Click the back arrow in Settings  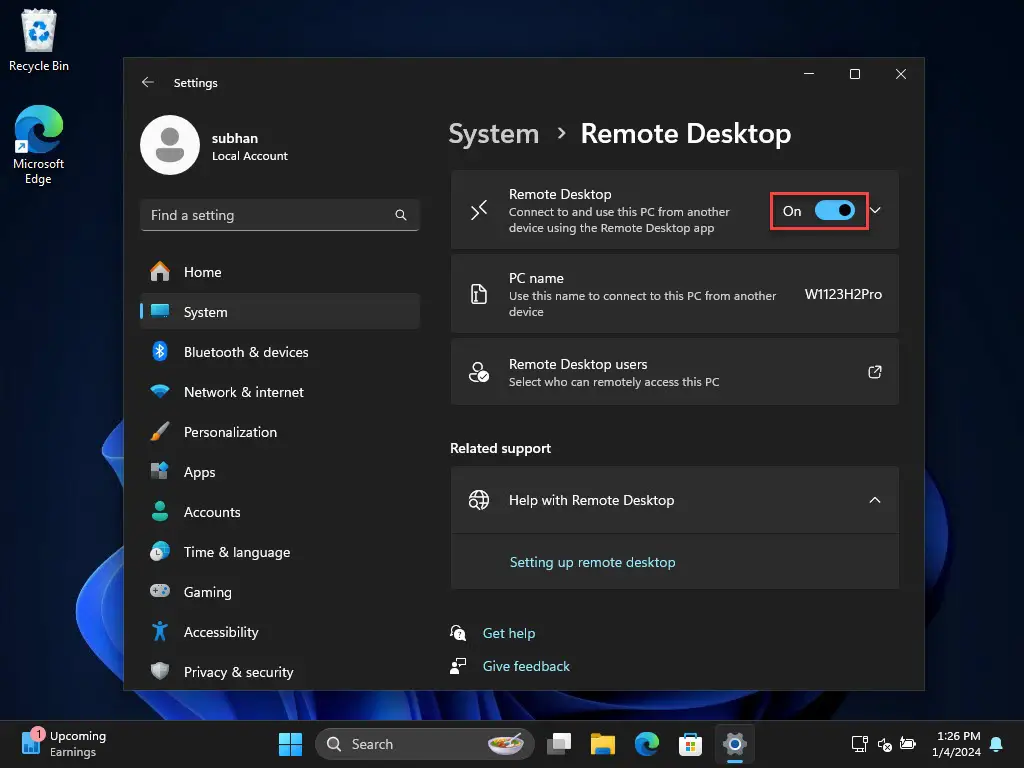point(148,82)
